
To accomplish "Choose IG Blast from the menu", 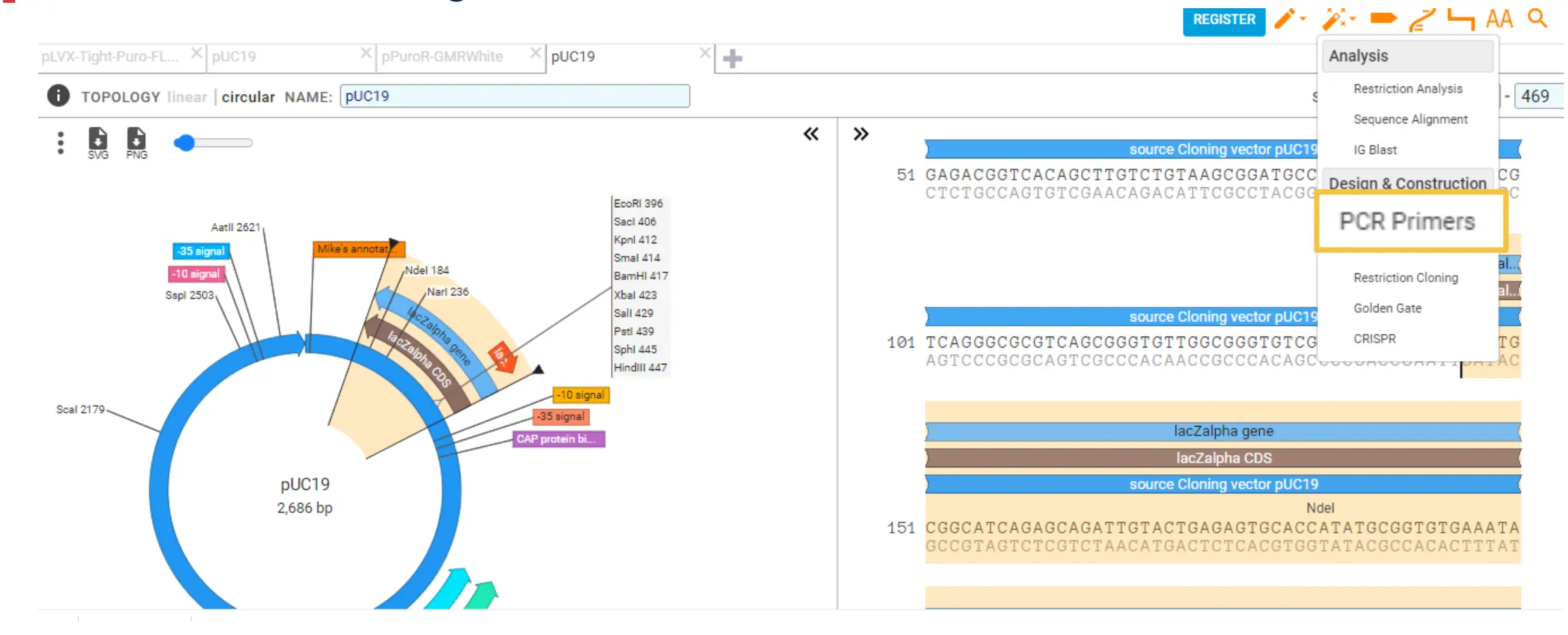I will click(1374, 150).
